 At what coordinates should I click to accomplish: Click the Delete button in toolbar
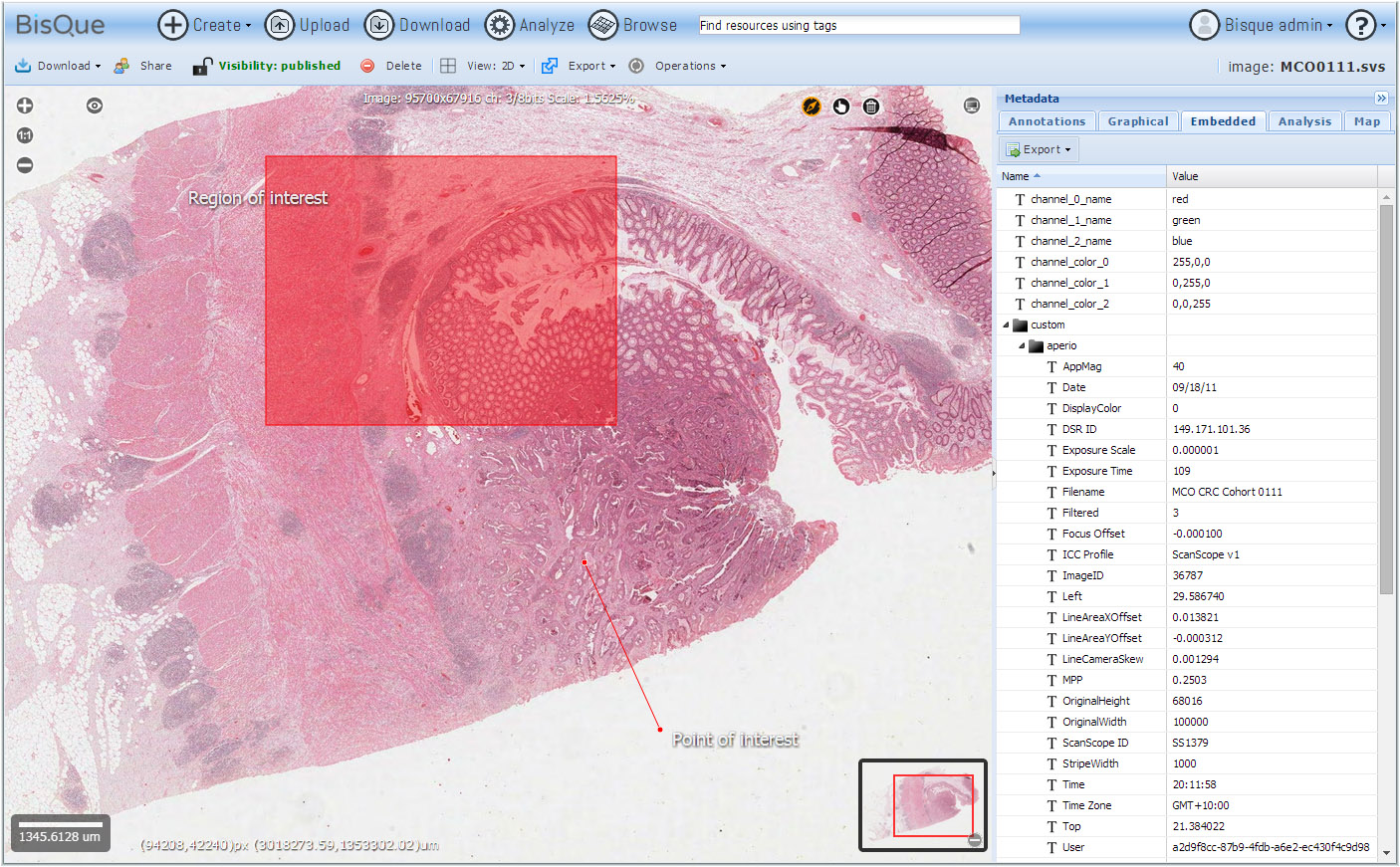coord(391,66)
